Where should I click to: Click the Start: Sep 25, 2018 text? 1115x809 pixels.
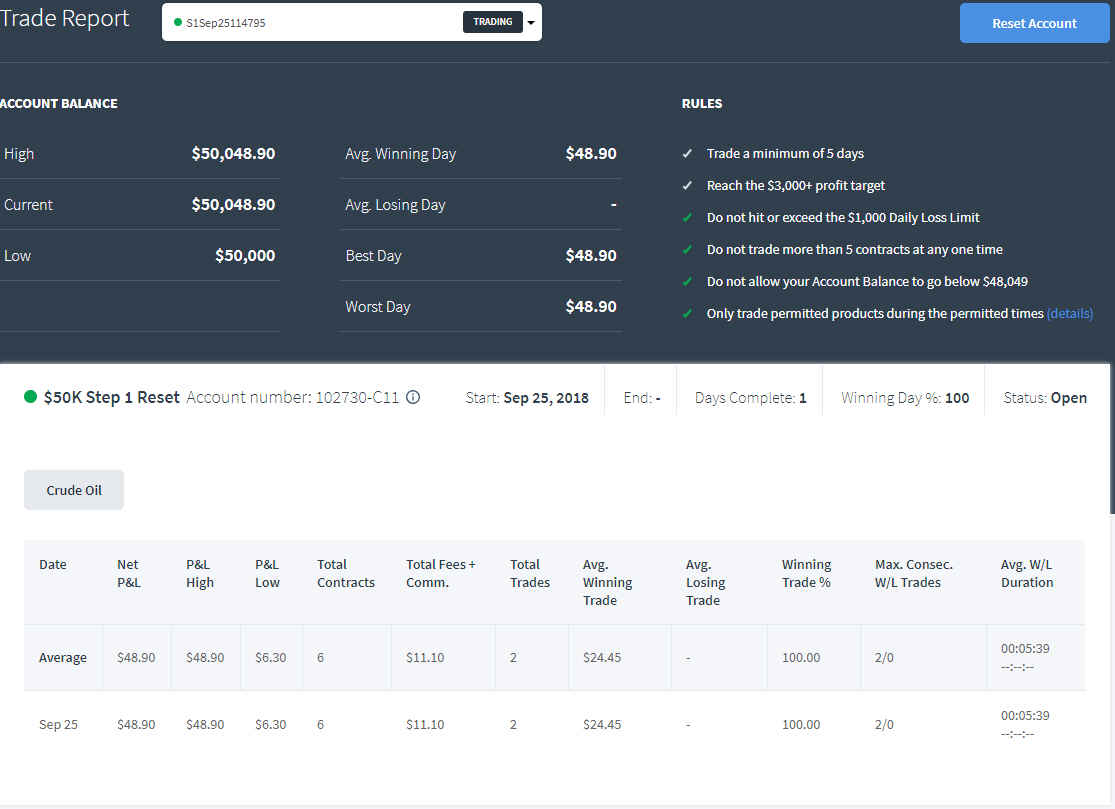[x=527, y=398]
